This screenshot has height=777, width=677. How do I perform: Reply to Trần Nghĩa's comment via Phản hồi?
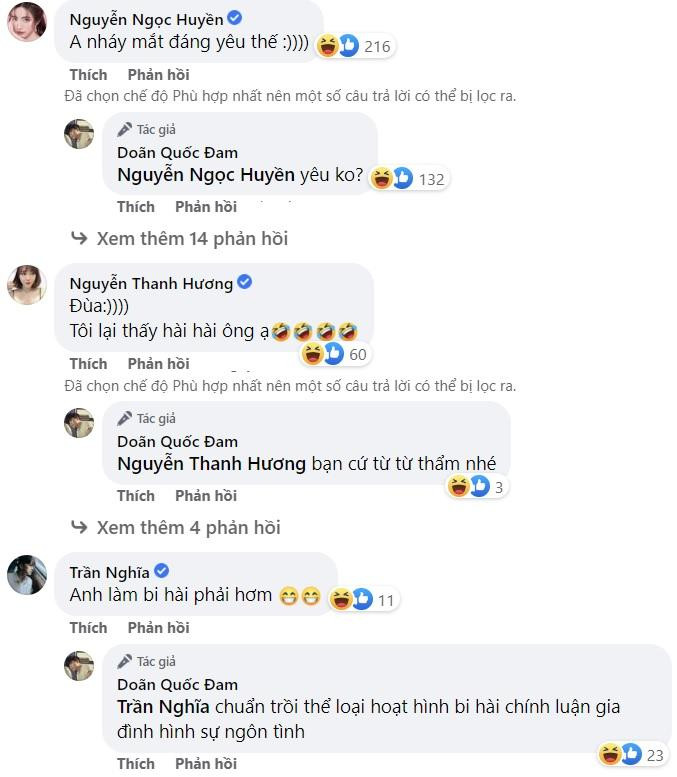(x=158, y=628)
